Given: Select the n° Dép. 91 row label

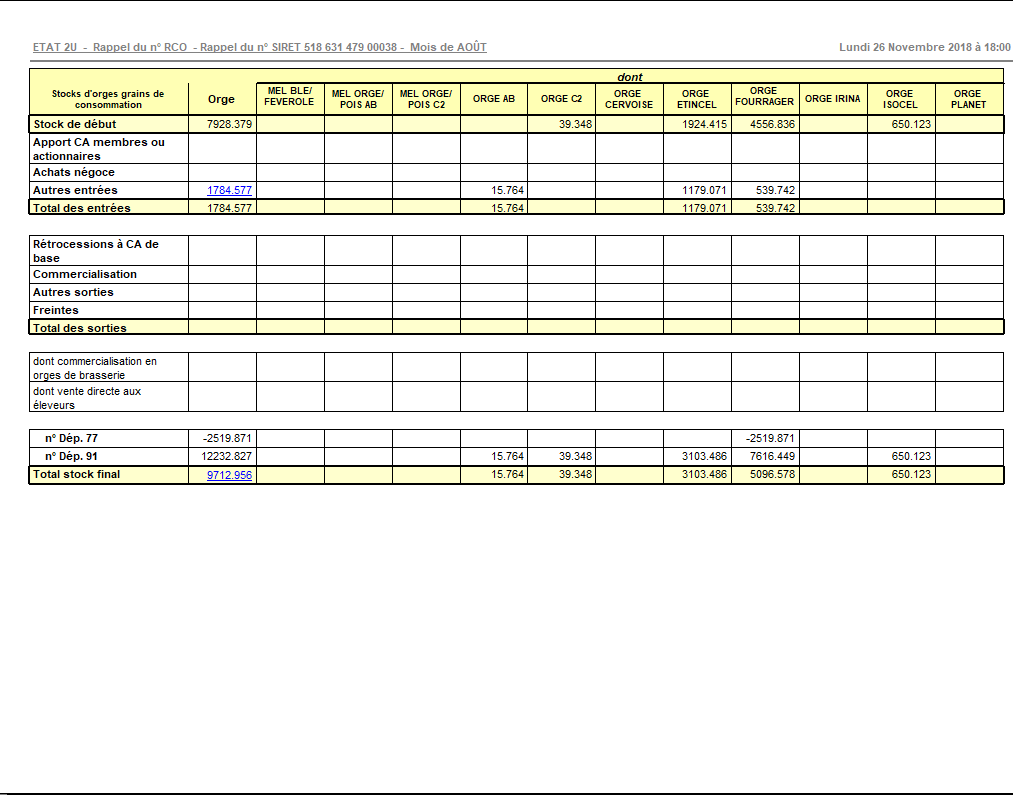Looking at the screenshot, I should click(71, 456).
